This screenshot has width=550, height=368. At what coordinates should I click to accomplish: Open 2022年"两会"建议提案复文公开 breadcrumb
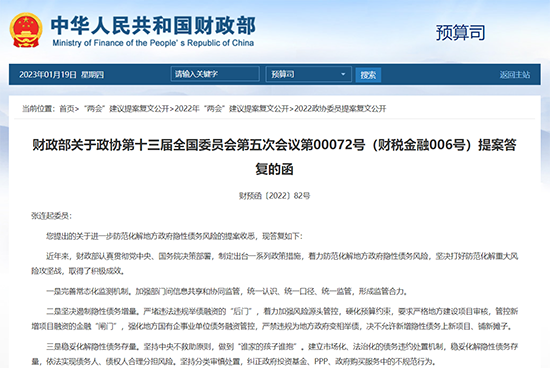coord(232,109)
